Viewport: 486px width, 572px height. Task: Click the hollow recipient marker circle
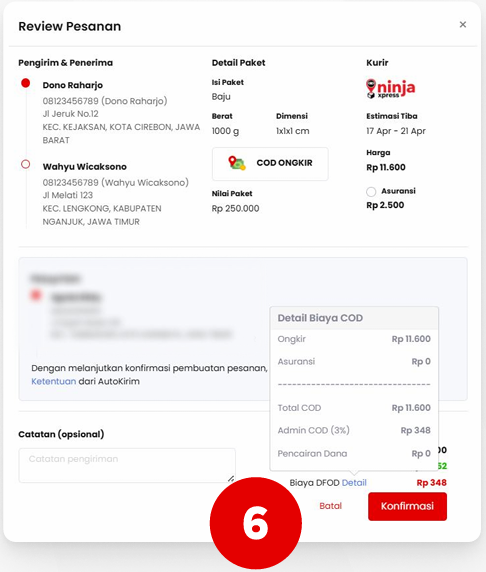coord(26,164)
